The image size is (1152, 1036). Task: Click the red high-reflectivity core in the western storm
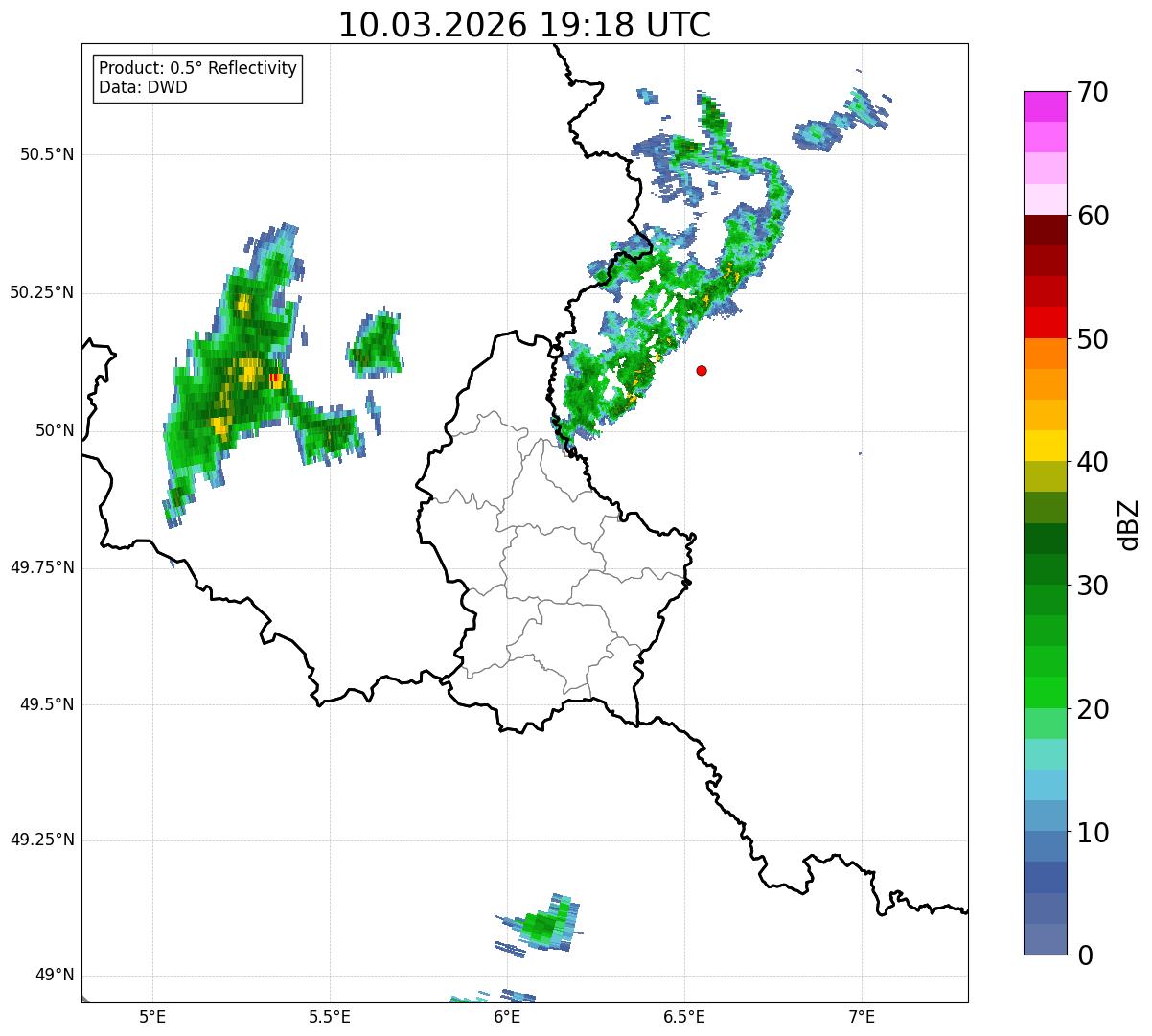click(276, 378)
